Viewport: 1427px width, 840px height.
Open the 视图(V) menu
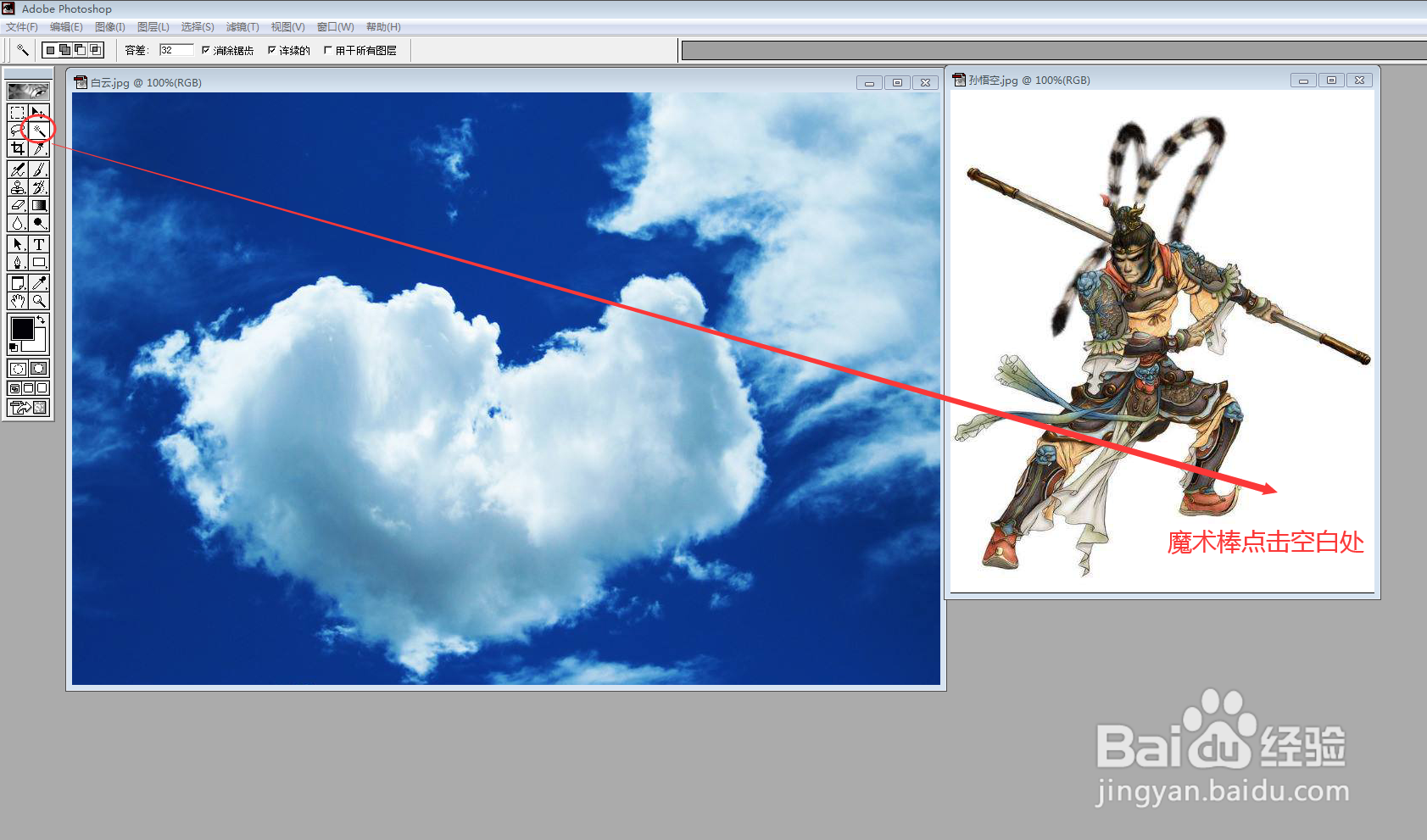click(287, 27)
